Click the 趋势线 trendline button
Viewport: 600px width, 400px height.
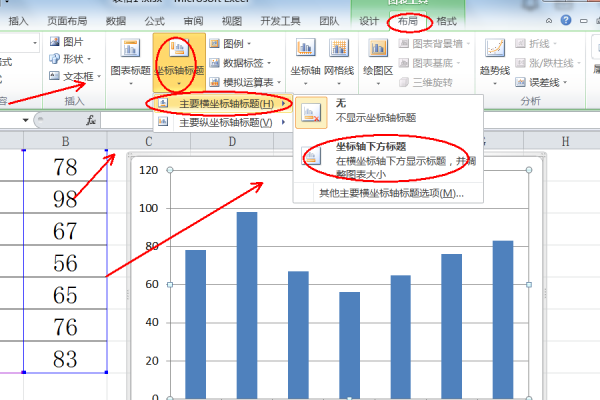495,61
